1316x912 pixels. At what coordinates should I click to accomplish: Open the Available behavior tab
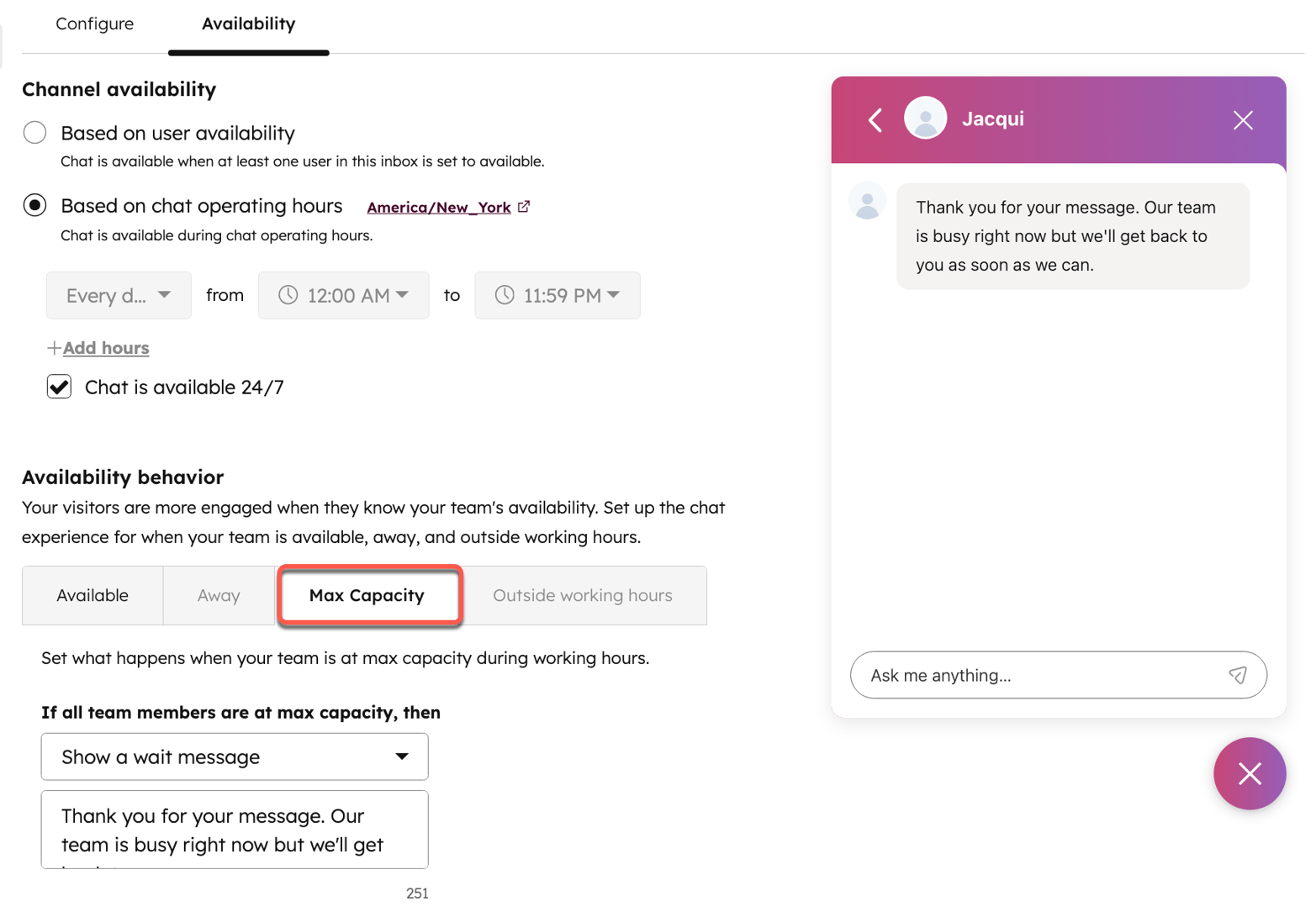point(92,595)
